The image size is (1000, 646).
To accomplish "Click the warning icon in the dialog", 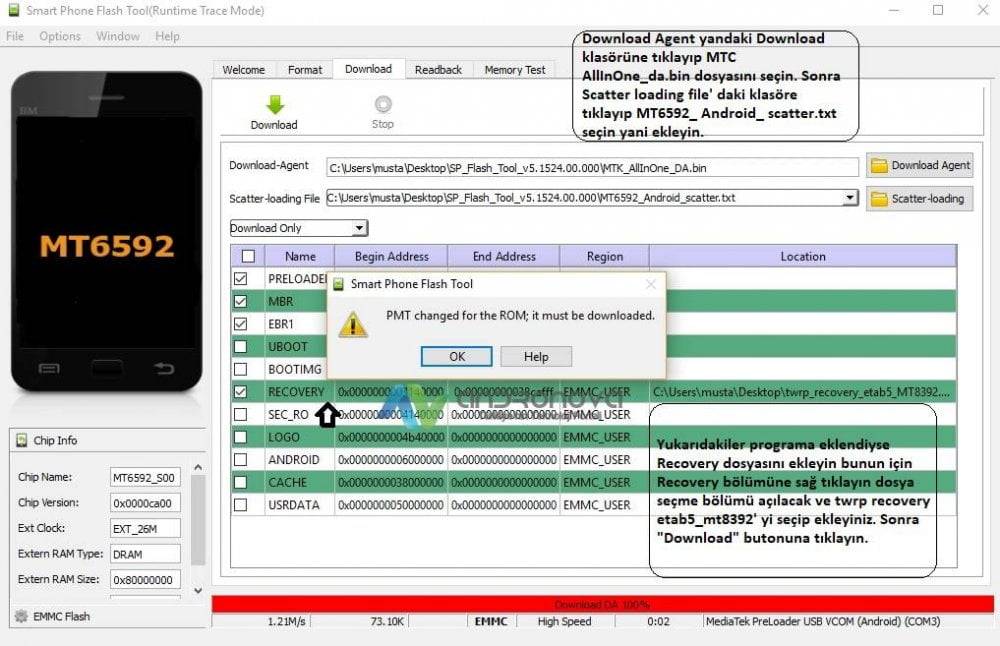I will coord(353,325).
